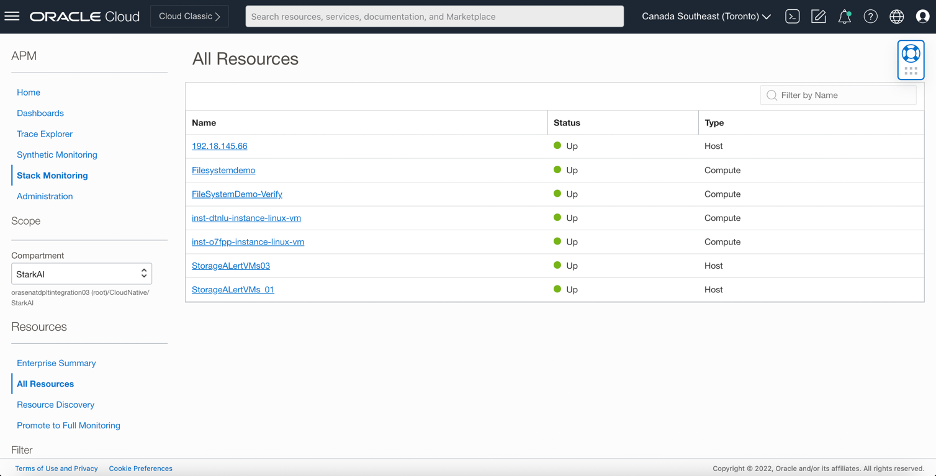Open the Cloud Editor pencil icon
This screenshot has width=936, height=476.
[818, 17]
